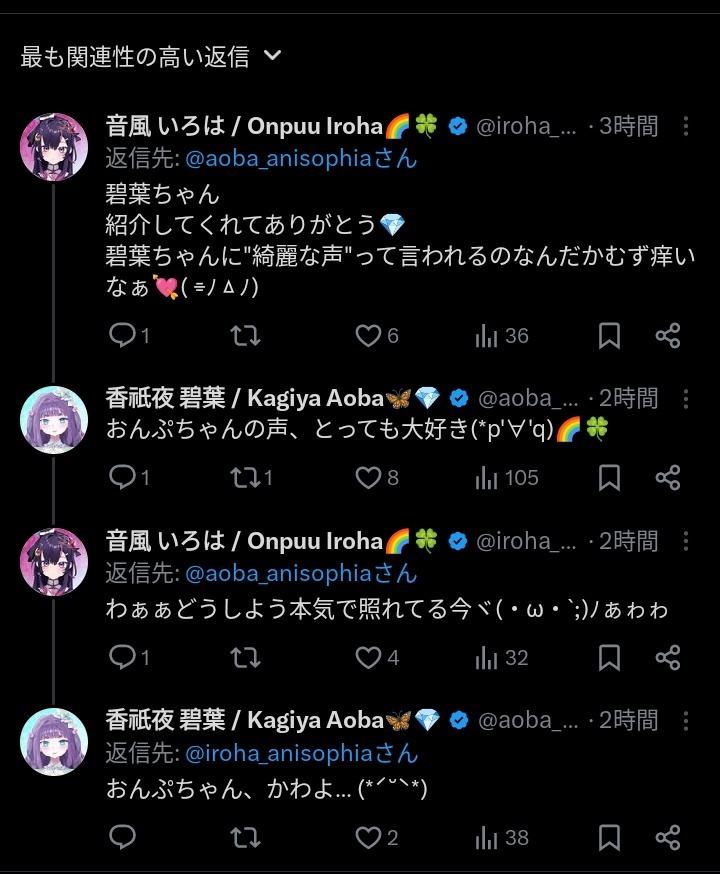Screen dimensions: 720x874
Task: Open the reply sort dropdown 最も関連性の高い返信
Action: 150,57
